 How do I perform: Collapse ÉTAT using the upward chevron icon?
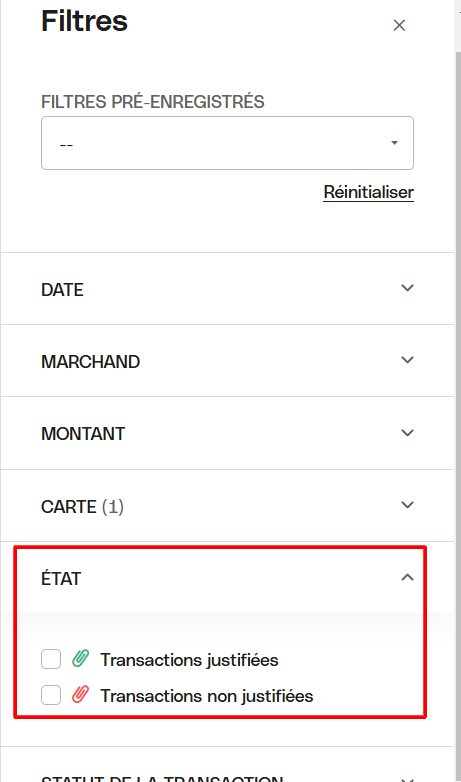[408, 578]
